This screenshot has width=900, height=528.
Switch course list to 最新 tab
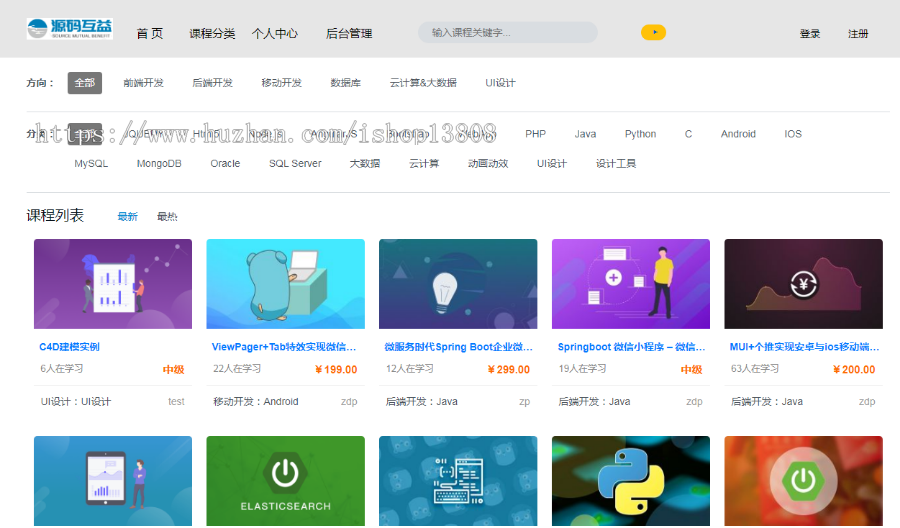pos(127,216)
